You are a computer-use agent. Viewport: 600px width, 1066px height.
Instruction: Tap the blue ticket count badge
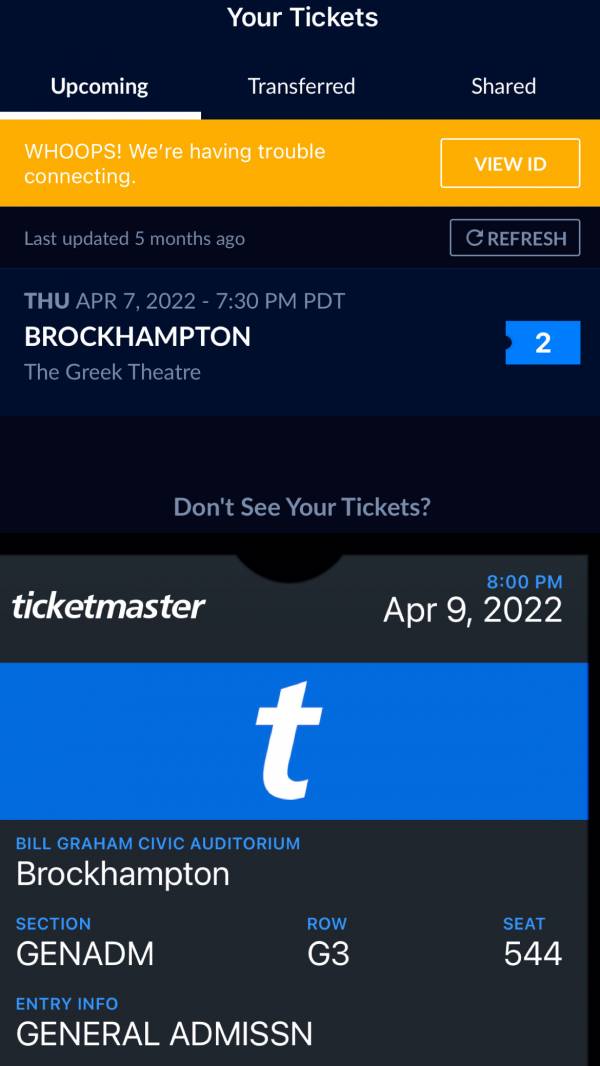click(x=543, y=343)
